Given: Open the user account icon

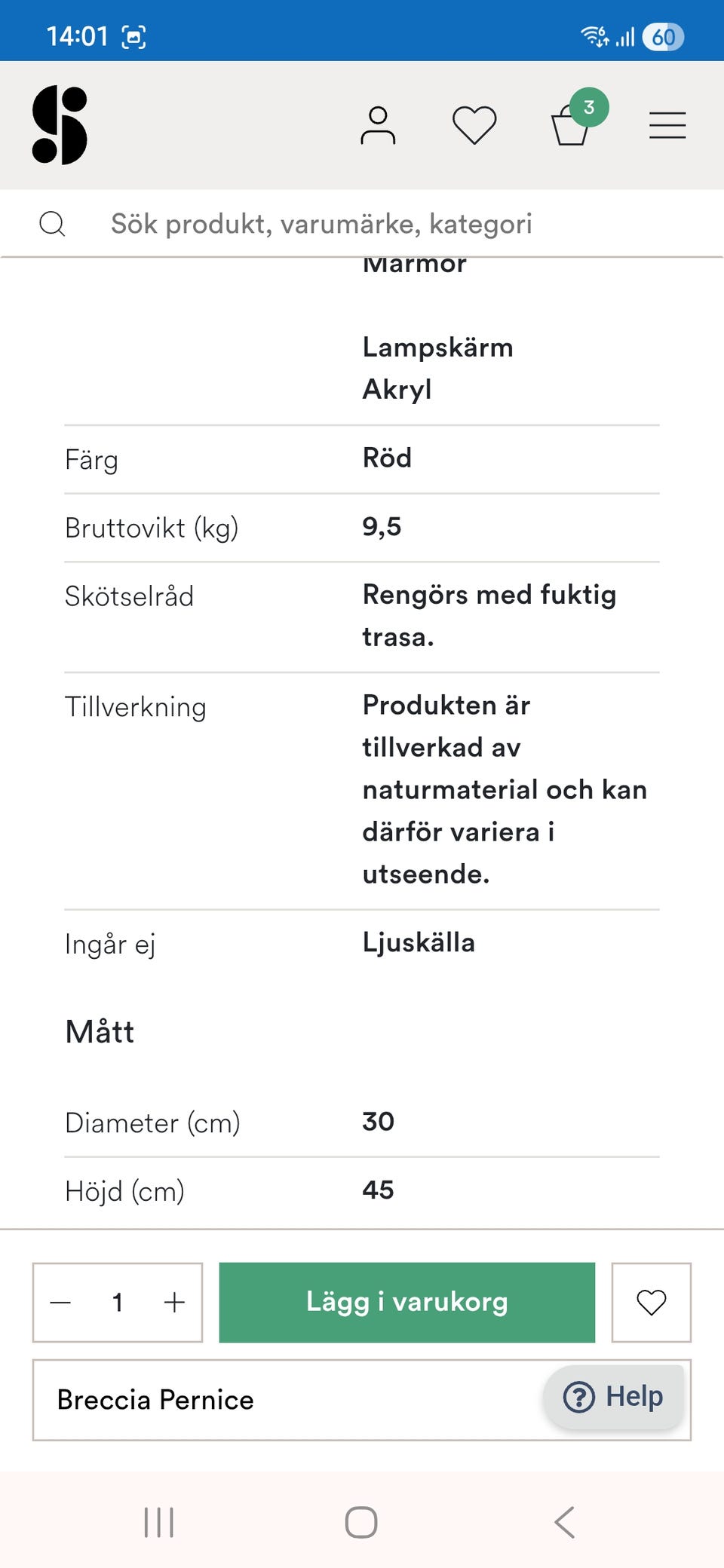Looking at the screenshot, I should coord(378,125).
